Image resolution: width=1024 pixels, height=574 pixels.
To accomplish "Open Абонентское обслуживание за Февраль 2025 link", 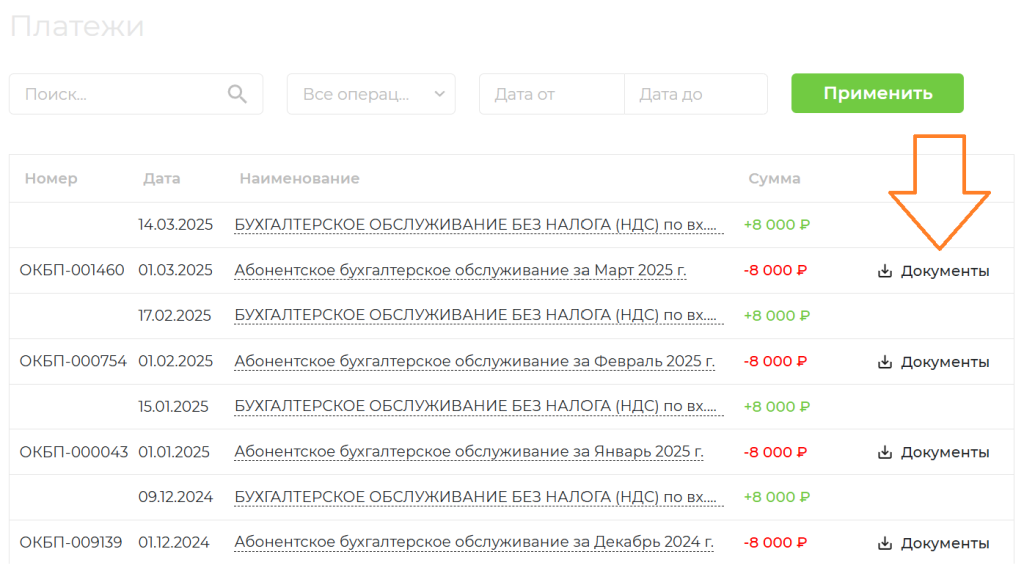I will [475, 361].
